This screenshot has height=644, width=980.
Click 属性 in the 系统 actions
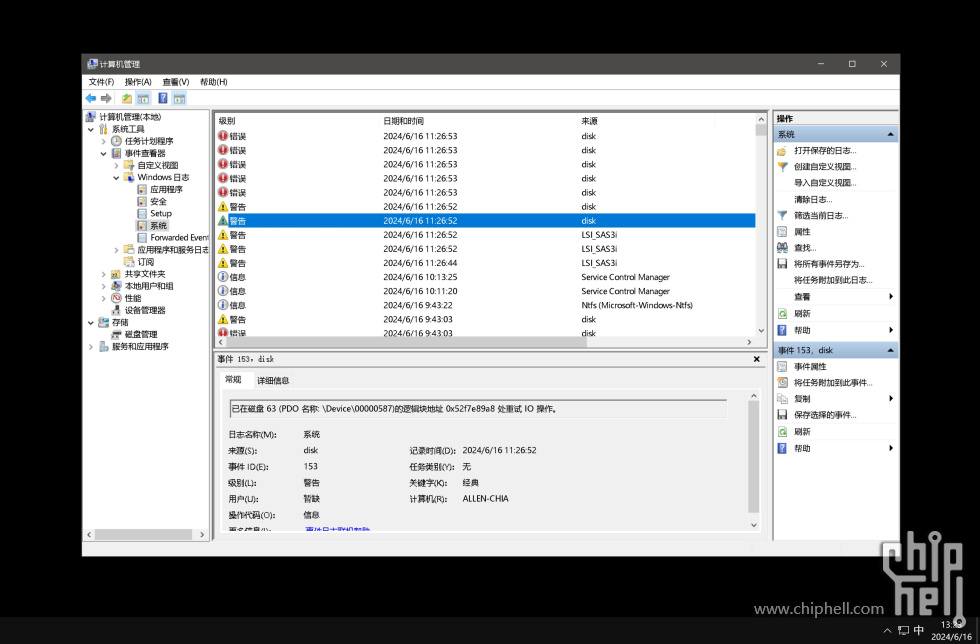(x=802, y=232)
